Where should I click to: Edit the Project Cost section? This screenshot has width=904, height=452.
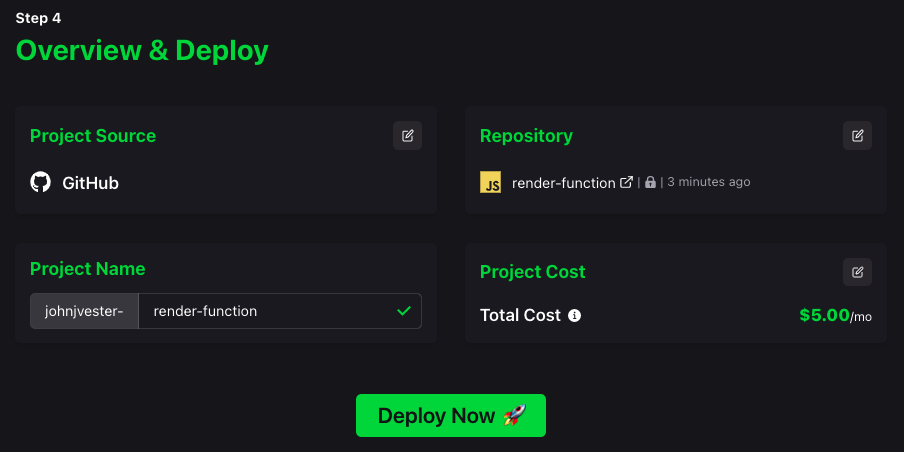(857, 272)
